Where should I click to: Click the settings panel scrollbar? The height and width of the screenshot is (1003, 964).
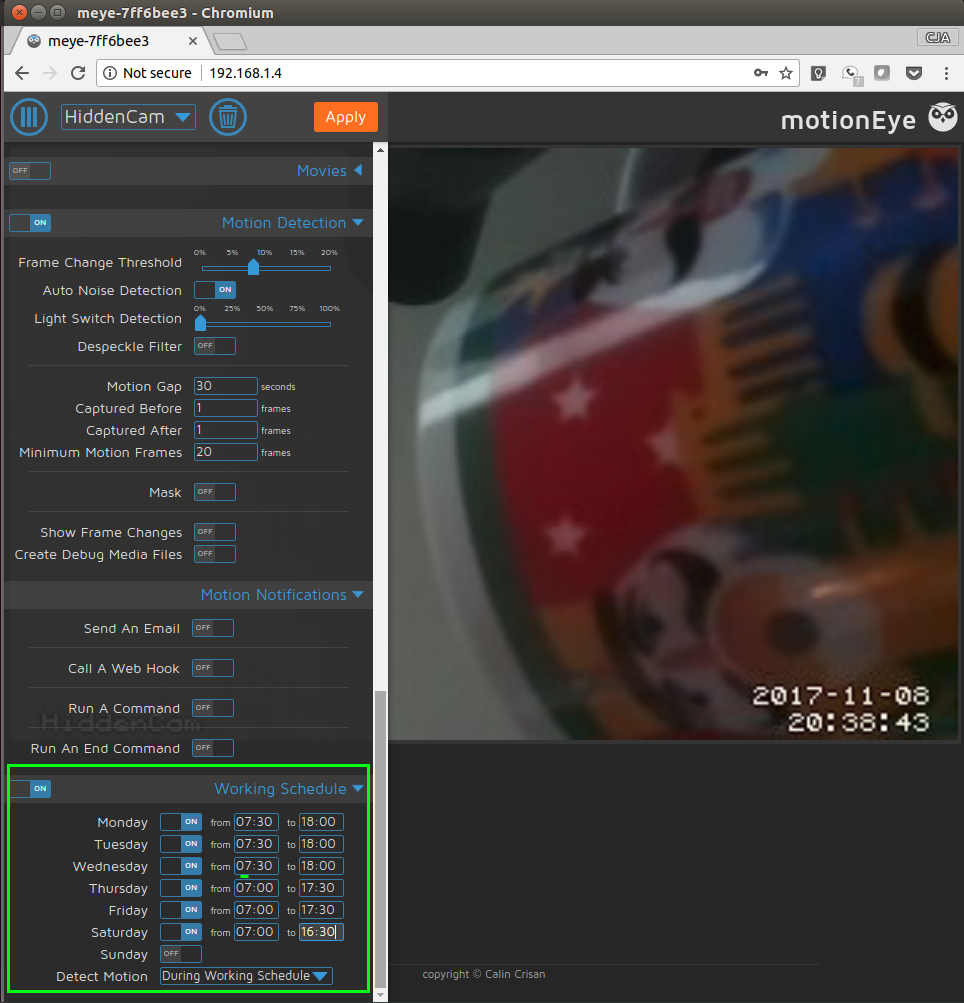pos(381,839)
